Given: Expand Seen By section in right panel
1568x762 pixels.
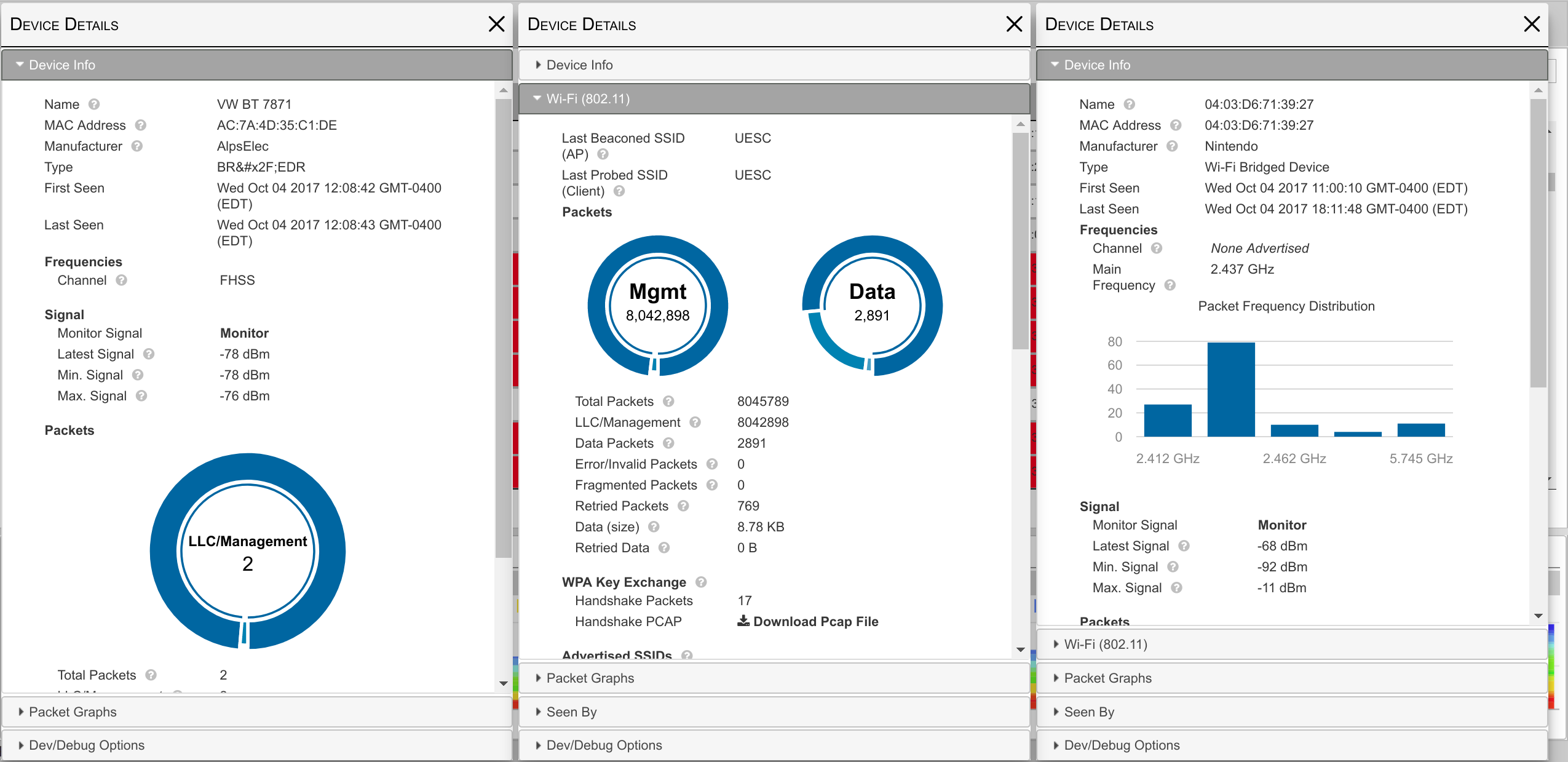Looking at the screenshot, I should 1088,712.
